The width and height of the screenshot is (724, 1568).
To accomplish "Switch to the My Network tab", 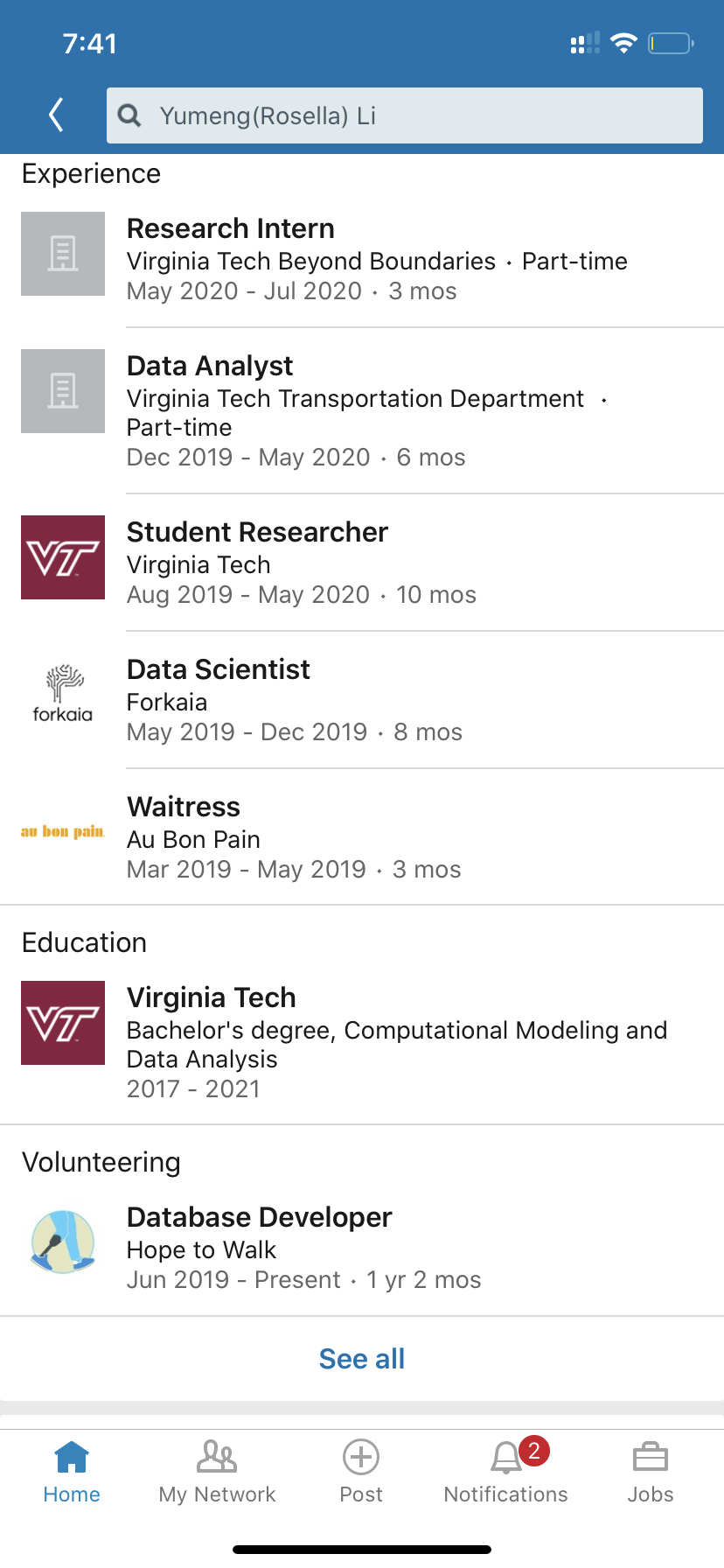I will tap(217, 1472).
